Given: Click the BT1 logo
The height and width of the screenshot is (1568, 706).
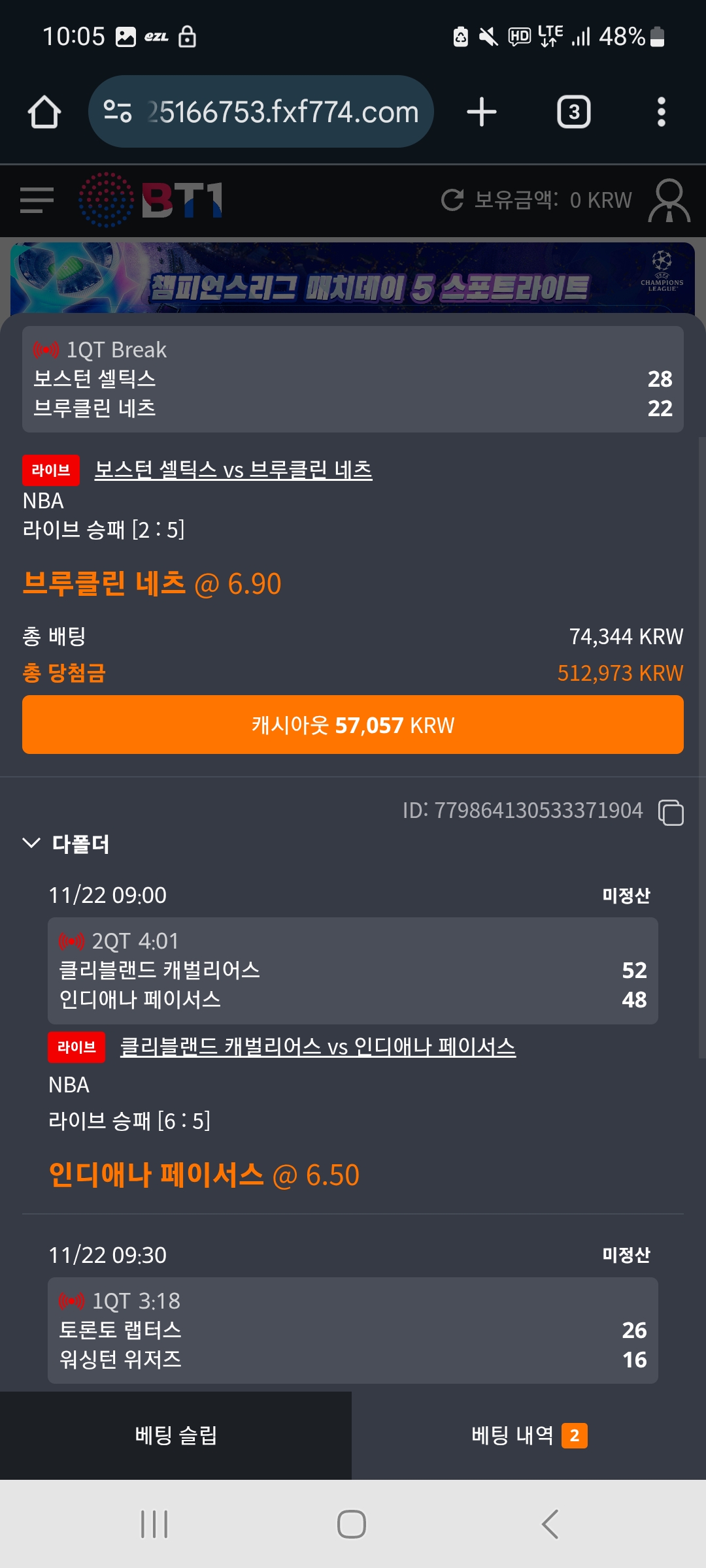Looking at the screenshot, I should click(x=152, y=200).
